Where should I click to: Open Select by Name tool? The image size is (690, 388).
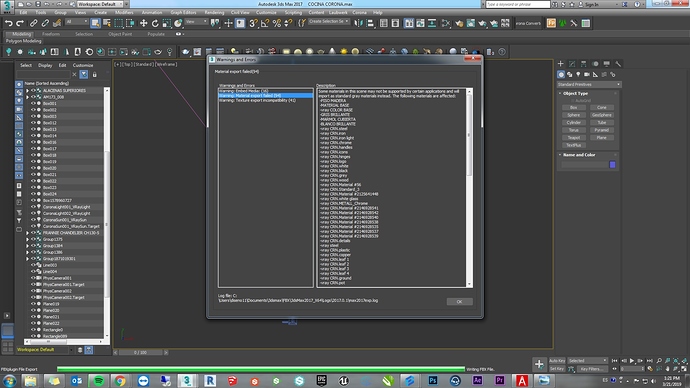point(107,23)
